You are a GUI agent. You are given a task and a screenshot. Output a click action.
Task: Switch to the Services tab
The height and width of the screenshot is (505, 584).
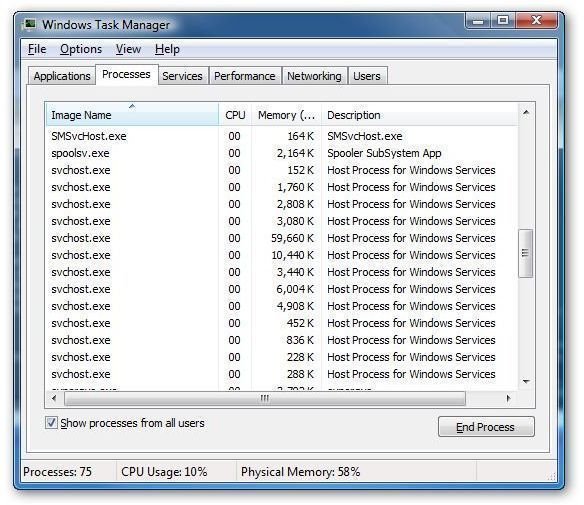(x=182, y=76)
